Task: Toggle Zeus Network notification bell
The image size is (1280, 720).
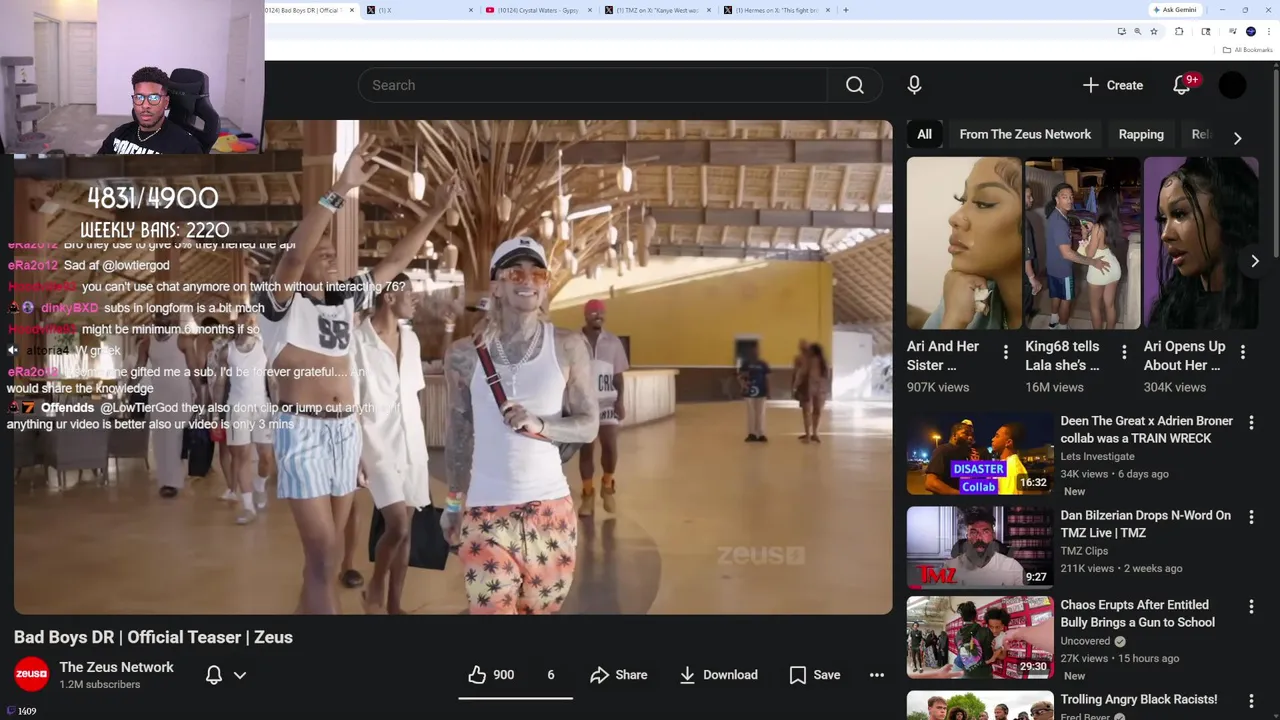Action: [x=214, y=675]
